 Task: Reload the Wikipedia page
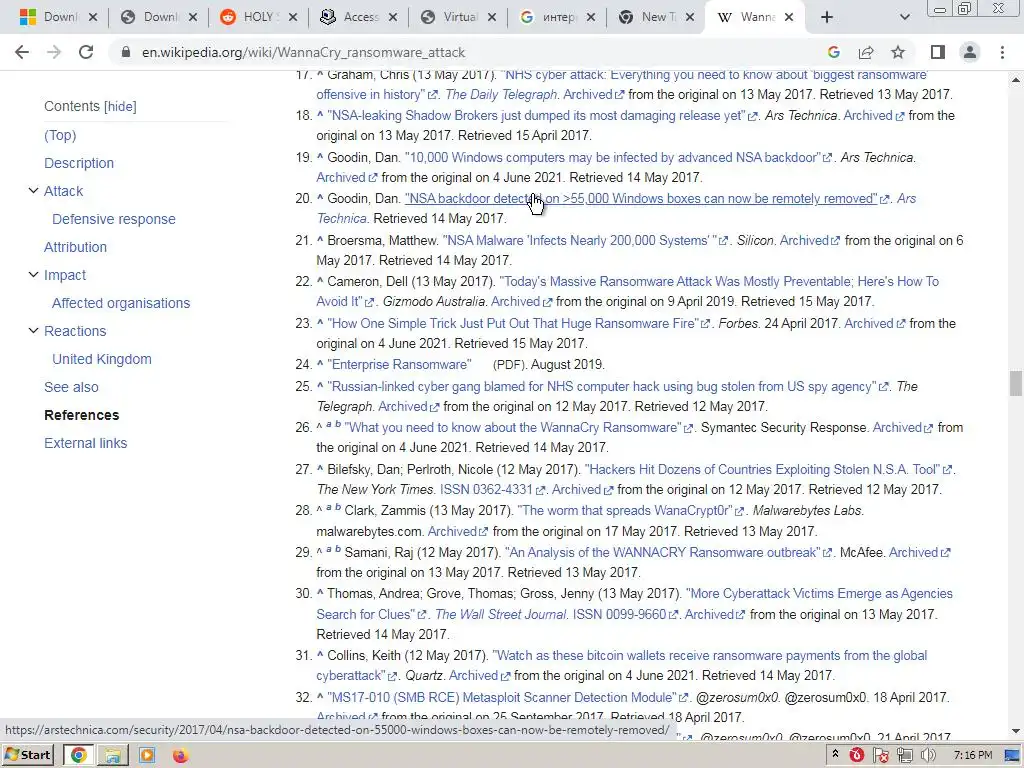(x=86, y=52)
